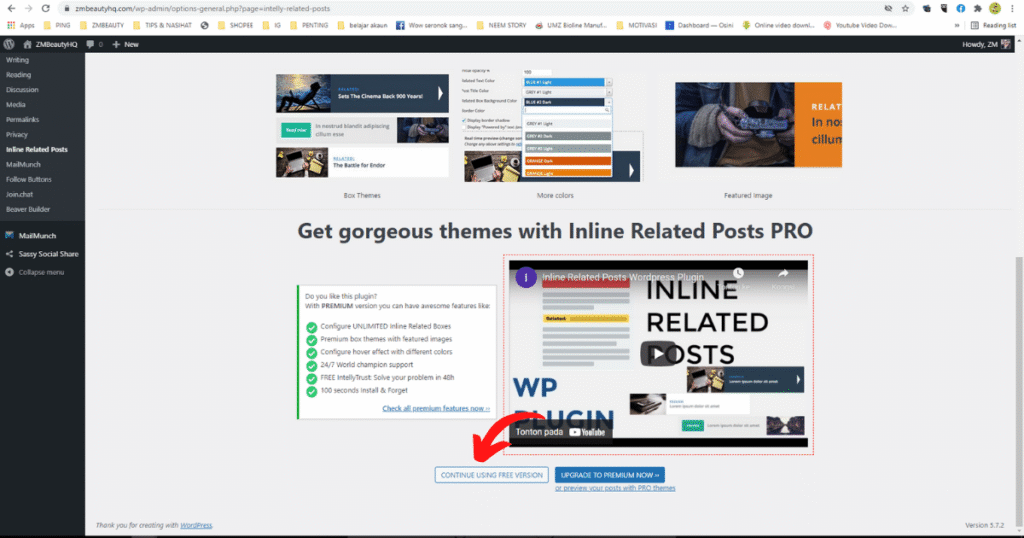Viewport: 1024px width, 538px height.
Task: Open the Facebook extension icon
Action: click(x=961, y=8)
